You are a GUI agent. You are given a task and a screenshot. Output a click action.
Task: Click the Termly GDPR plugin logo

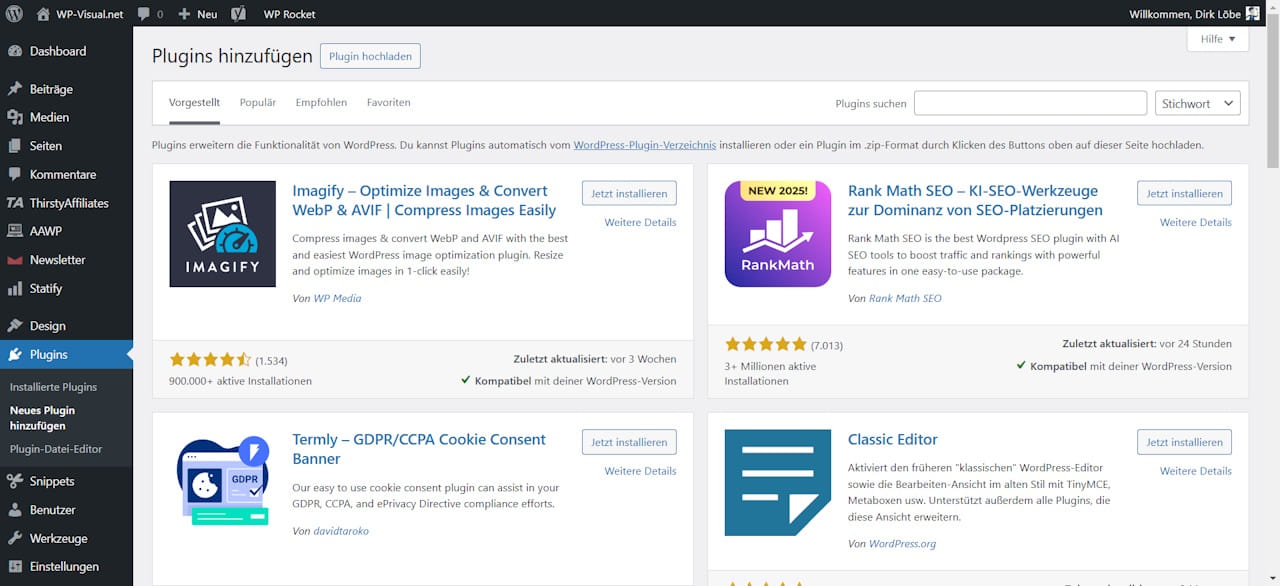coord(223,483)
